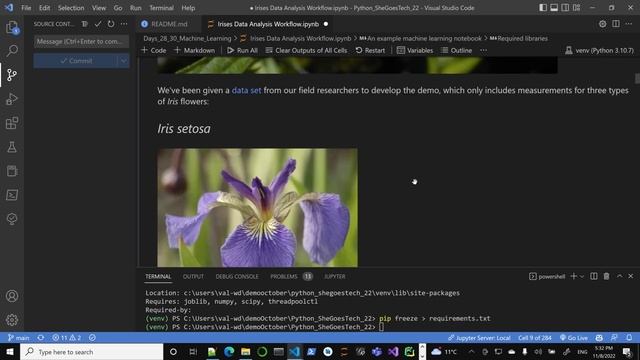Click the Windows taskbar search box

point(92,351)
